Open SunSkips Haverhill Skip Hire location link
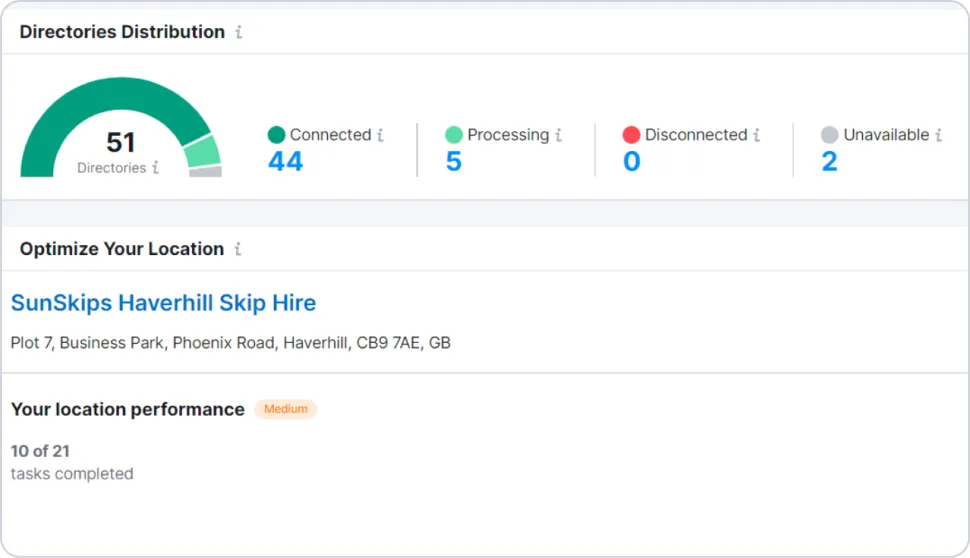 coord(163,303)
